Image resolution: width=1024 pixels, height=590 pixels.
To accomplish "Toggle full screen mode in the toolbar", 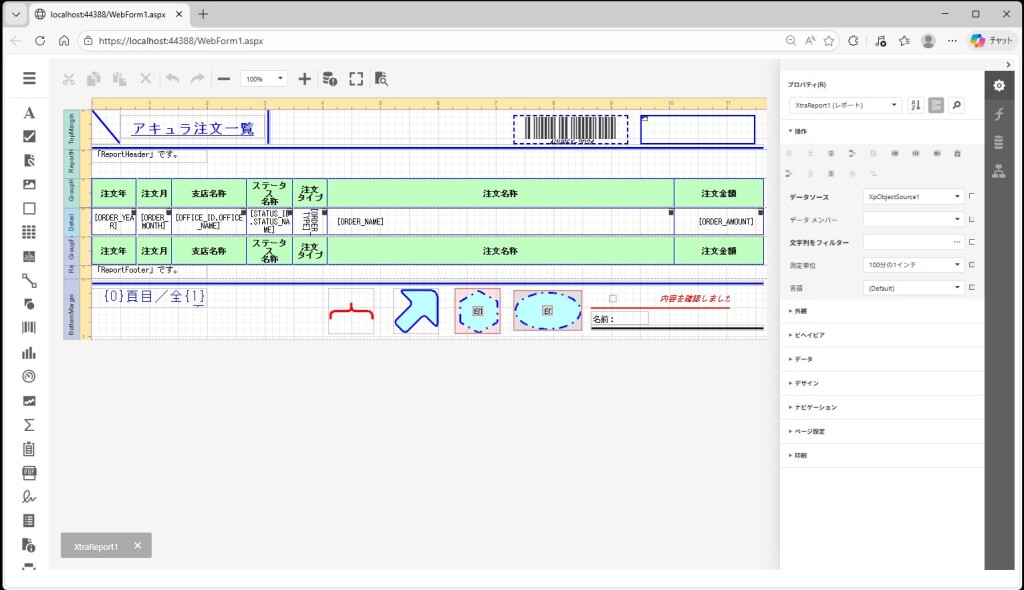I will pos(356,79).
